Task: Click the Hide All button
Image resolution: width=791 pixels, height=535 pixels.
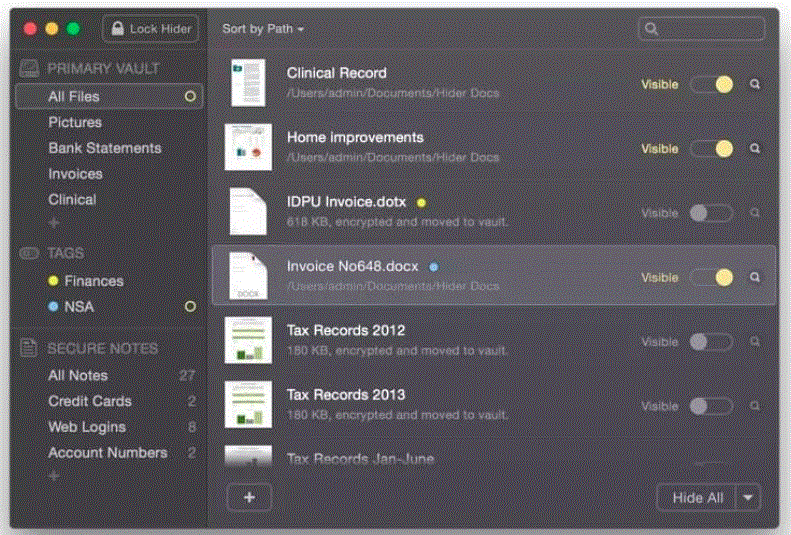Action: [x=697, y=498]
